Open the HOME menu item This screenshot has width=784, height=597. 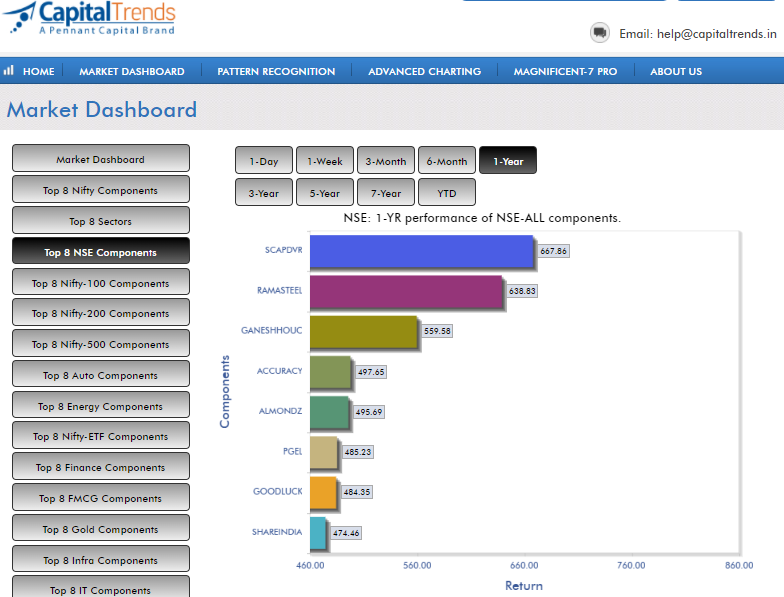[x=38, y=72]
